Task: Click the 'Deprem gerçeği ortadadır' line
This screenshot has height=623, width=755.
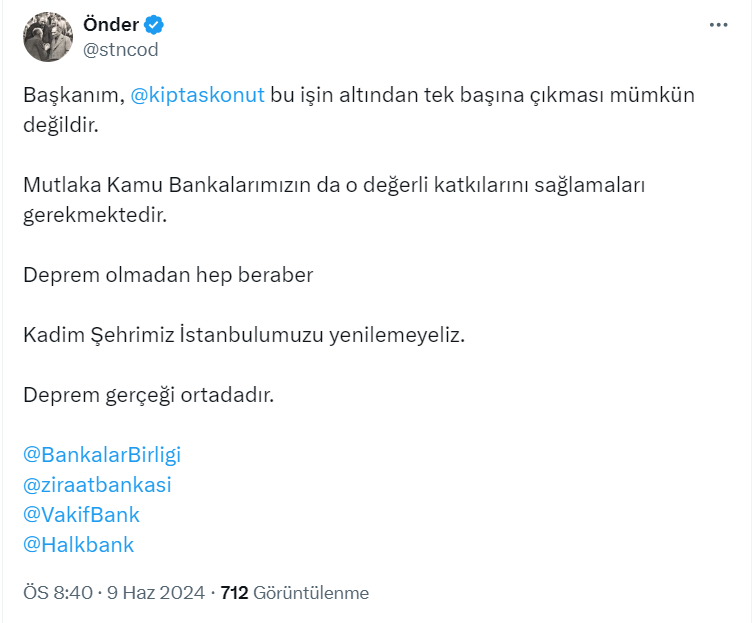Action: pyautogui.click(x=148, y=395)
